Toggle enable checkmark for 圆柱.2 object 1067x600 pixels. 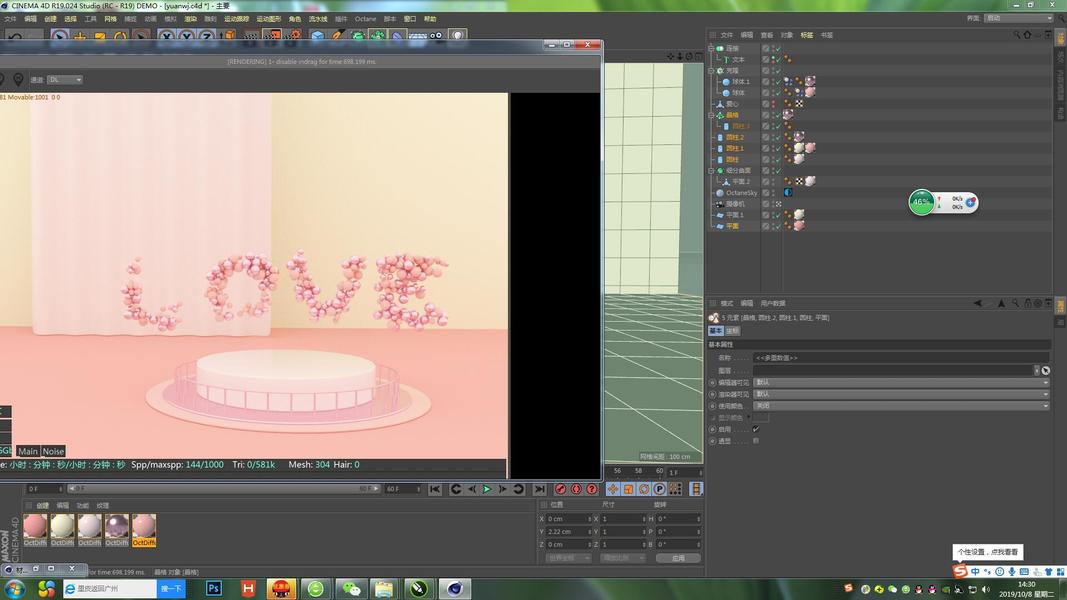(x=778, y=137)
